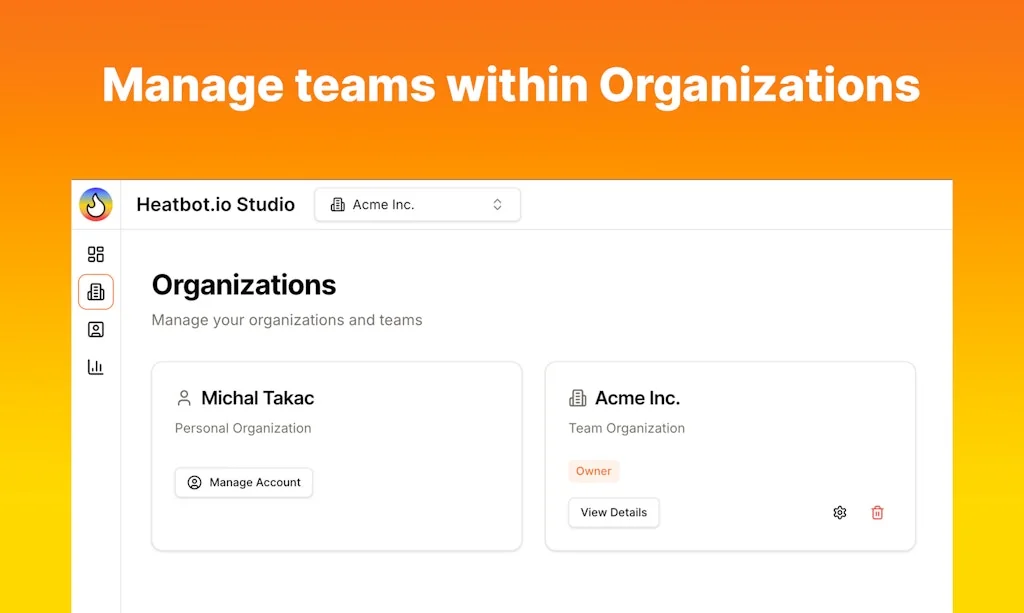Click the Heatbot flame logo

pos(96,204)
